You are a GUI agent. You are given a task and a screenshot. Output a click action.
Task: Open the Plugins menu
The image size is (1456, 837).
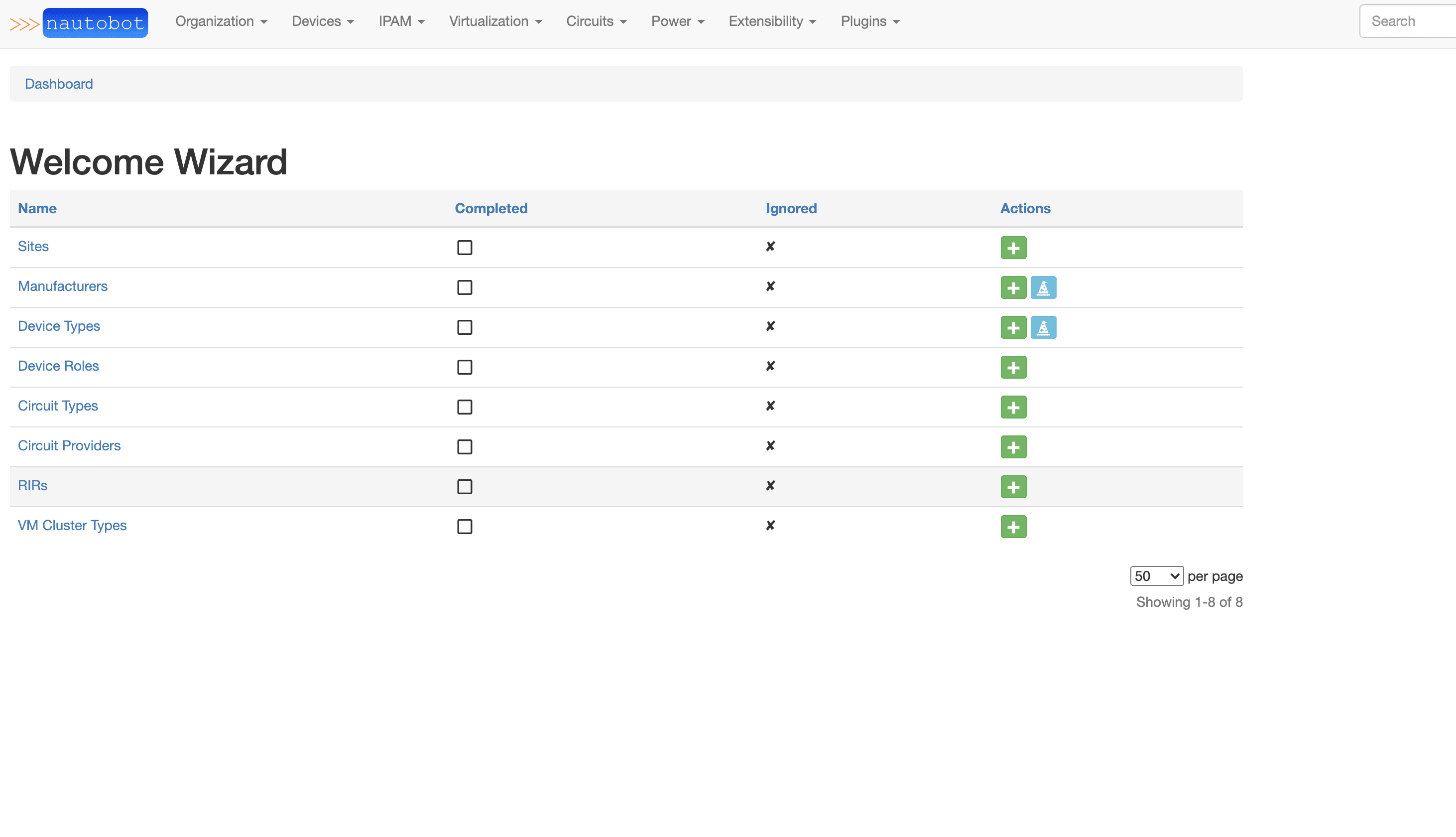coord(869,21)
